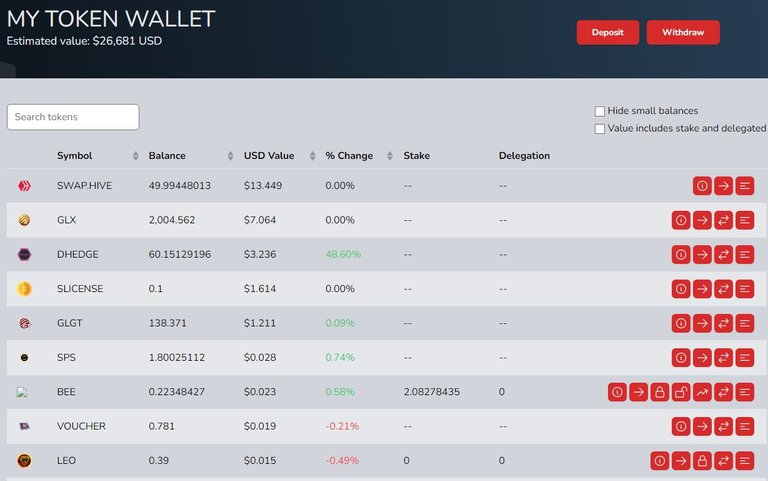
Task: Sort by % Change column arrows
Action: click(x=390, y=156)
